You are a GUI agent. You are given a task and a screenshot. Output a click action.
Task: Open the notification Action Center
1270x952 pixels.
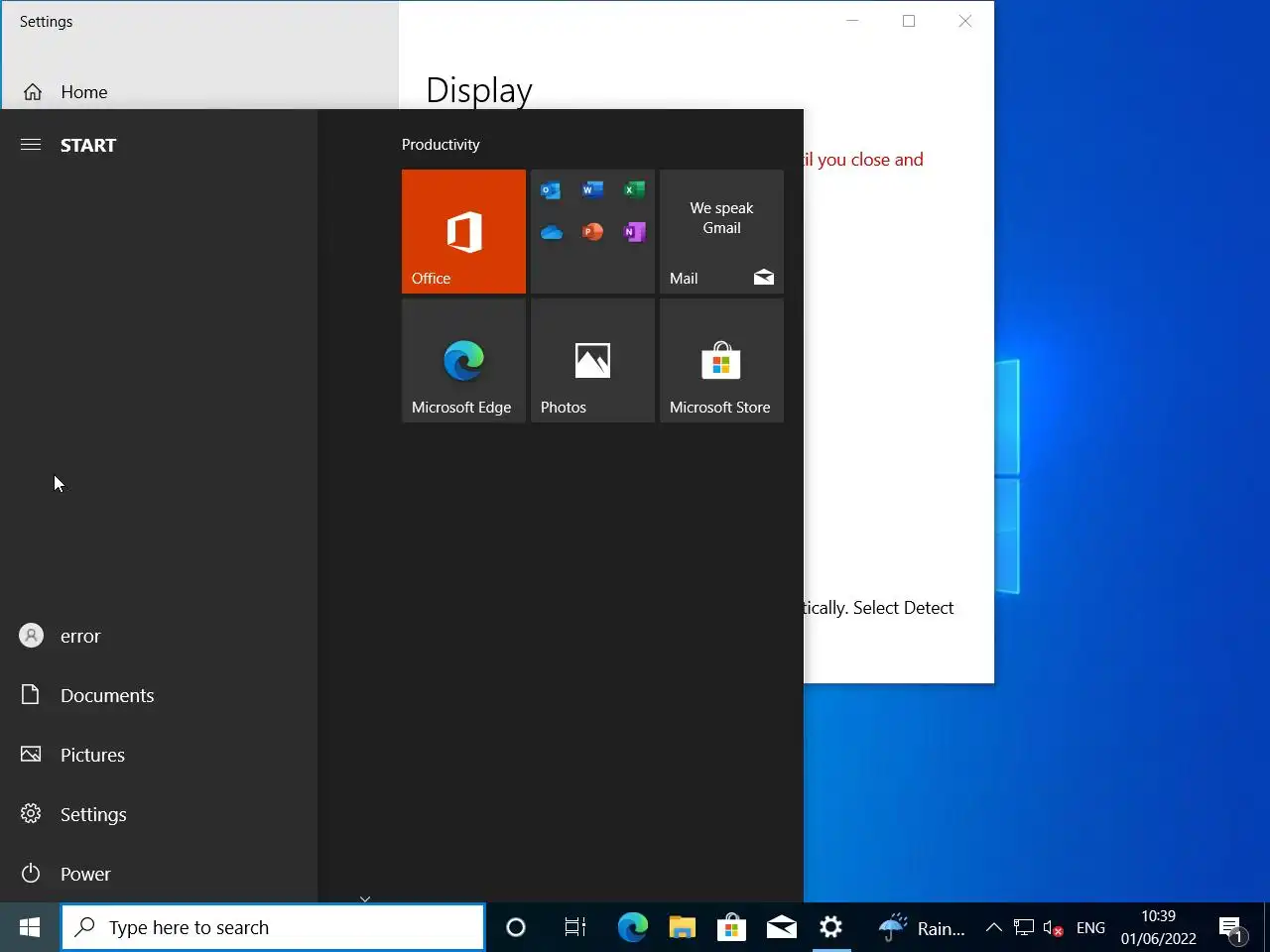[1232, 928]
